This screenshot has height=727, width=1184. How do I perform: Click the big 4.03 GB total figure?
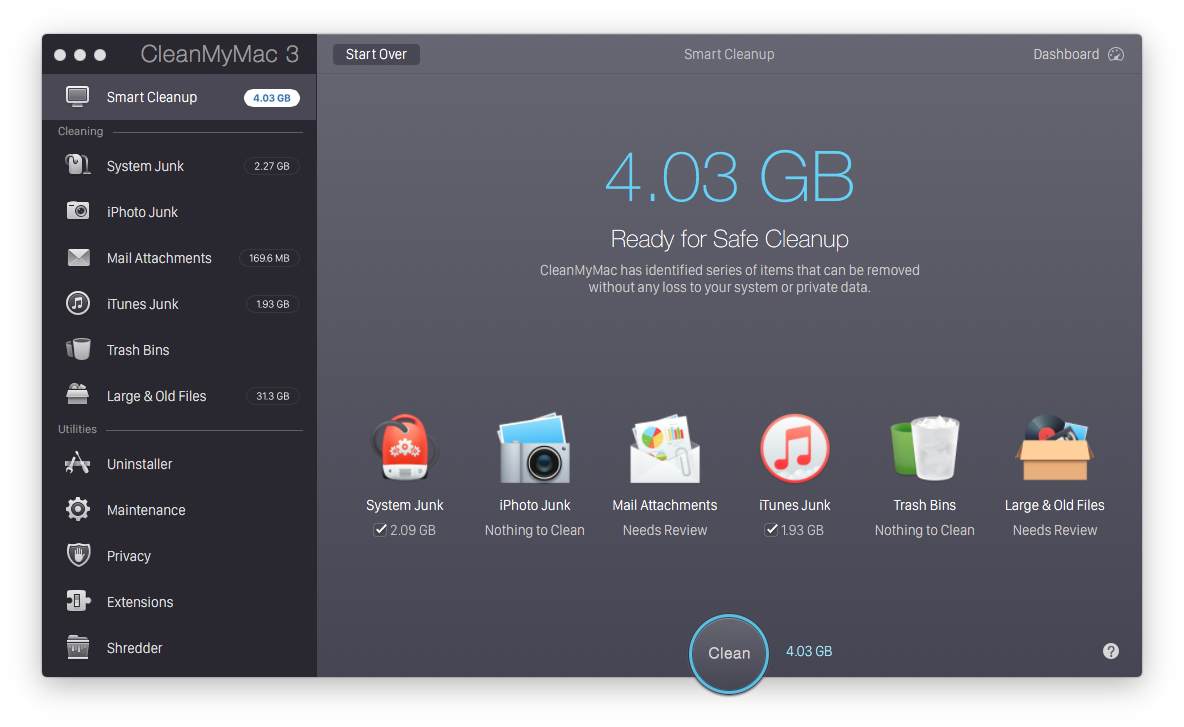click(x=729, y=177)
